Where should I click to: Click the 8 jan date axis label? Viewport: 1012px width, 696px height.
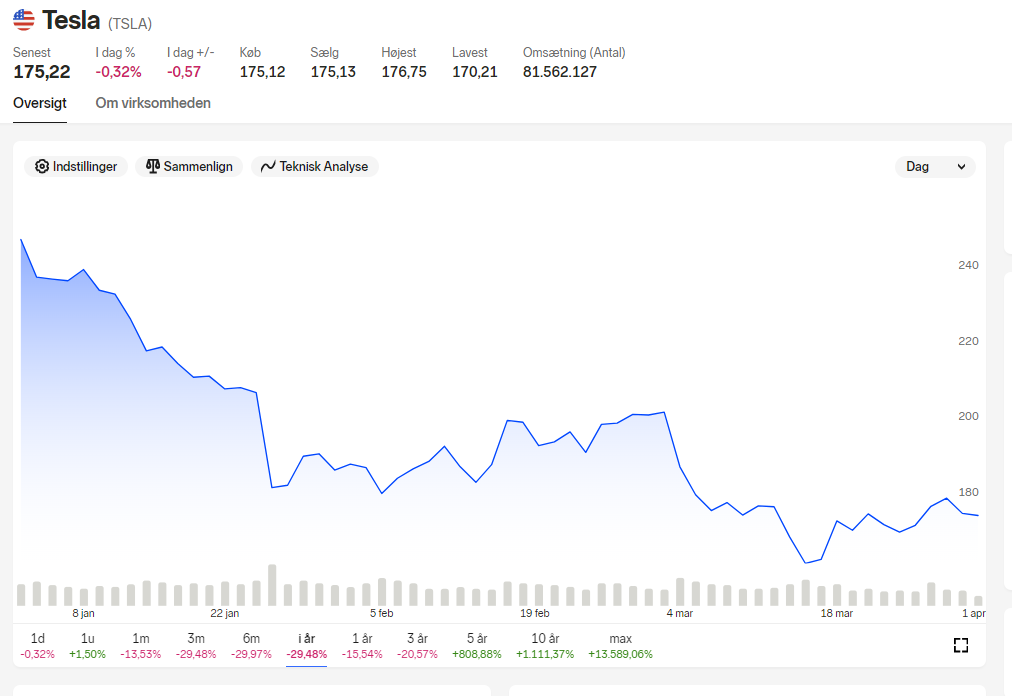pos(83,613)
